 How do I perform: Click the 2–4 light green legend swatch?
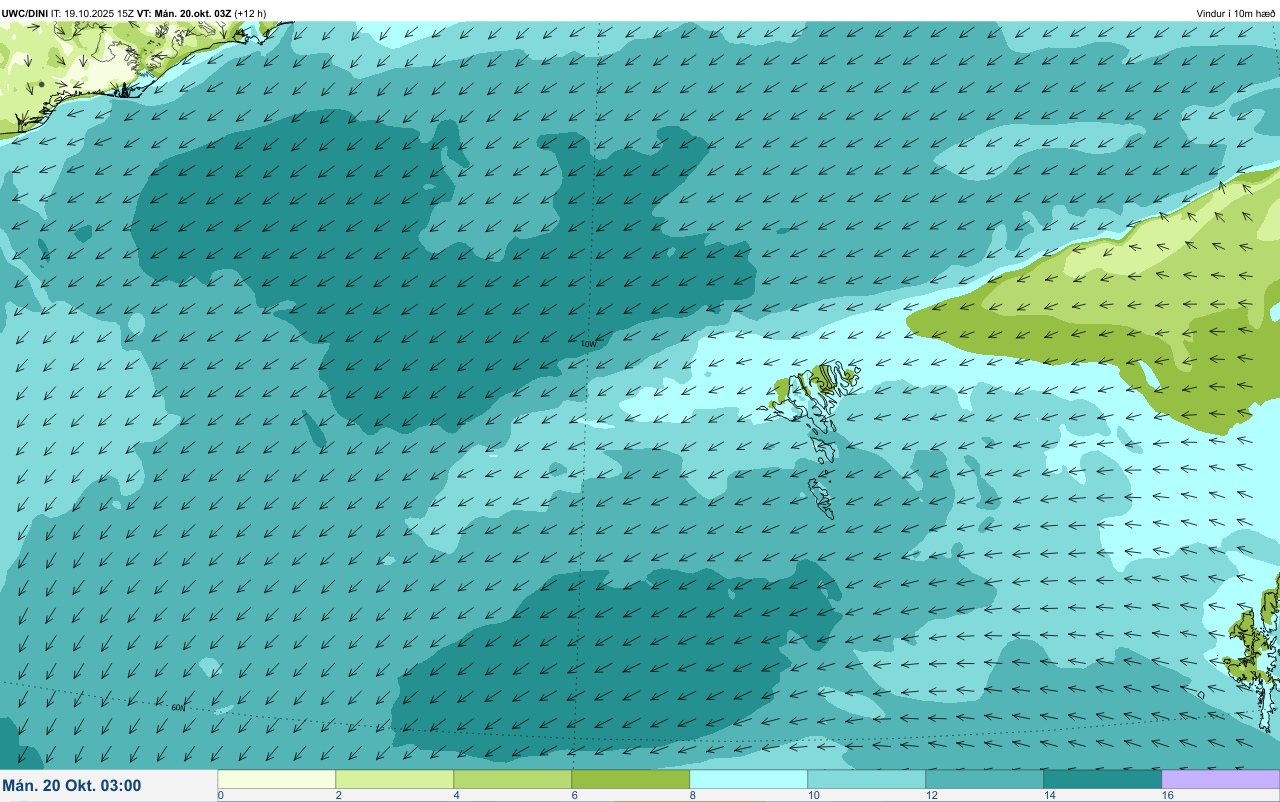pyautogui.click(x=395, y=779)
